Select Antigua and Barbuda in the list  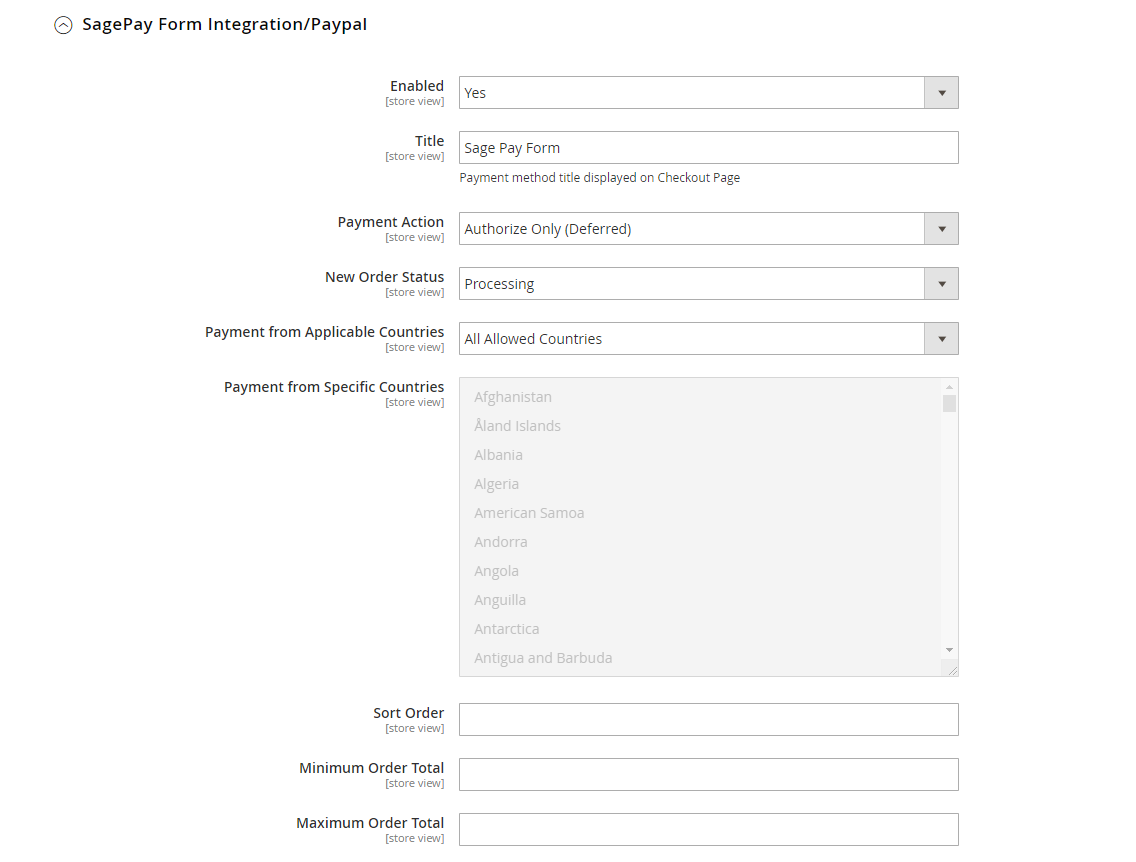[543, 658]
